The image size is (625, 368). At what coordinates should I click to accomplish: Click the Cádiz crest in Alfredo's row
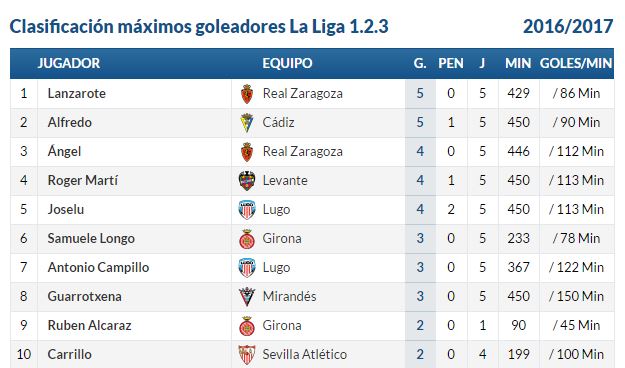(247, 123)
